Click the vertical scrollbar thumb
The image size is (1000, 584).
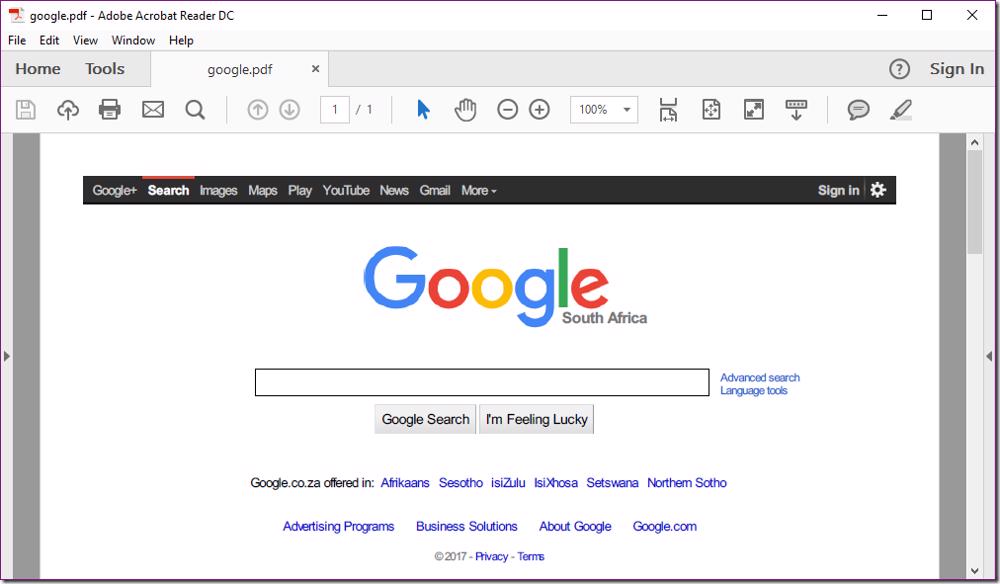click(974, 203)
